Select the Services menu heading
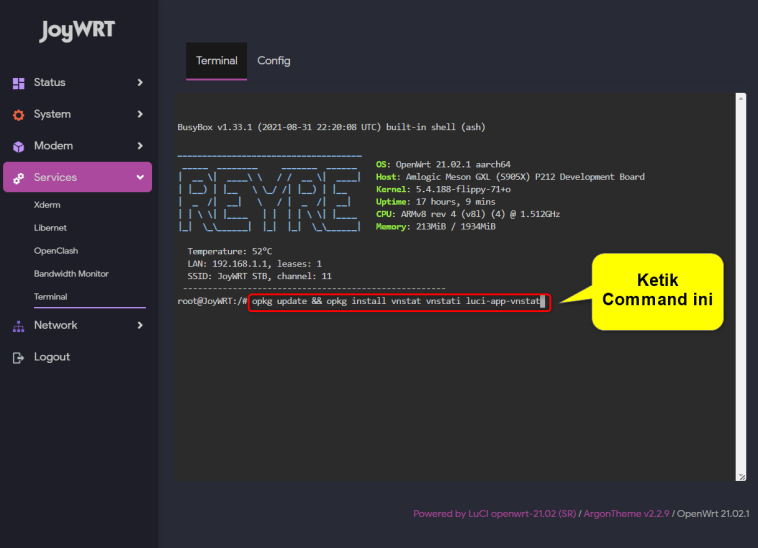758x548 pixels. pos(77,177)
